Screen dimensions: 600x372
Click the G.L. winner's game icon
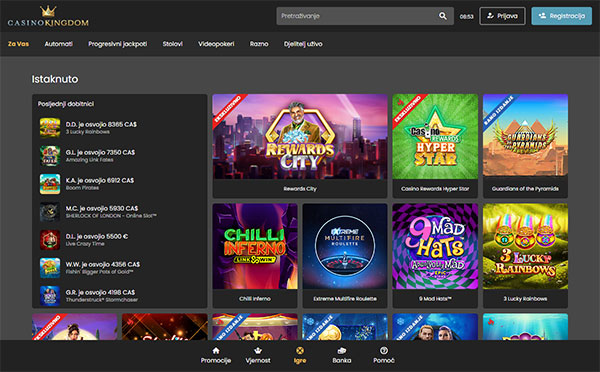(x=50, y=156)
